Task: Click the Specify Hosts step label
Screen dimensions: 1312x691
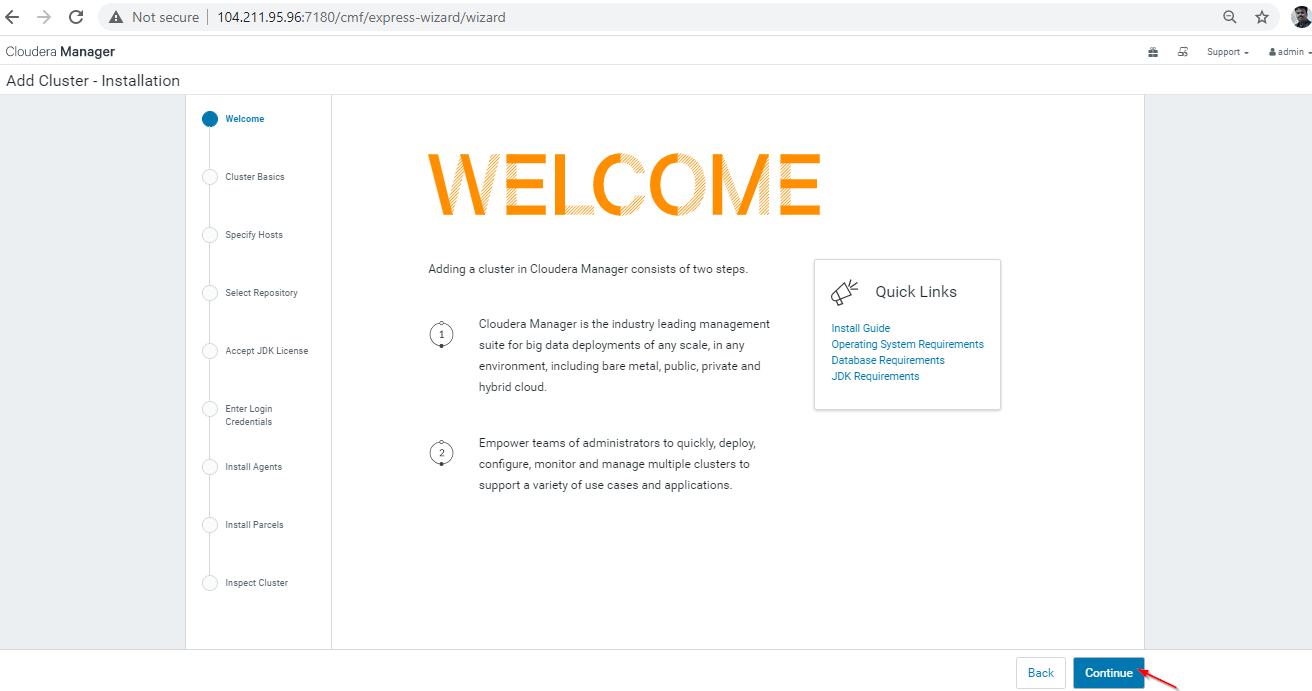Action: [x=254, y=235]
